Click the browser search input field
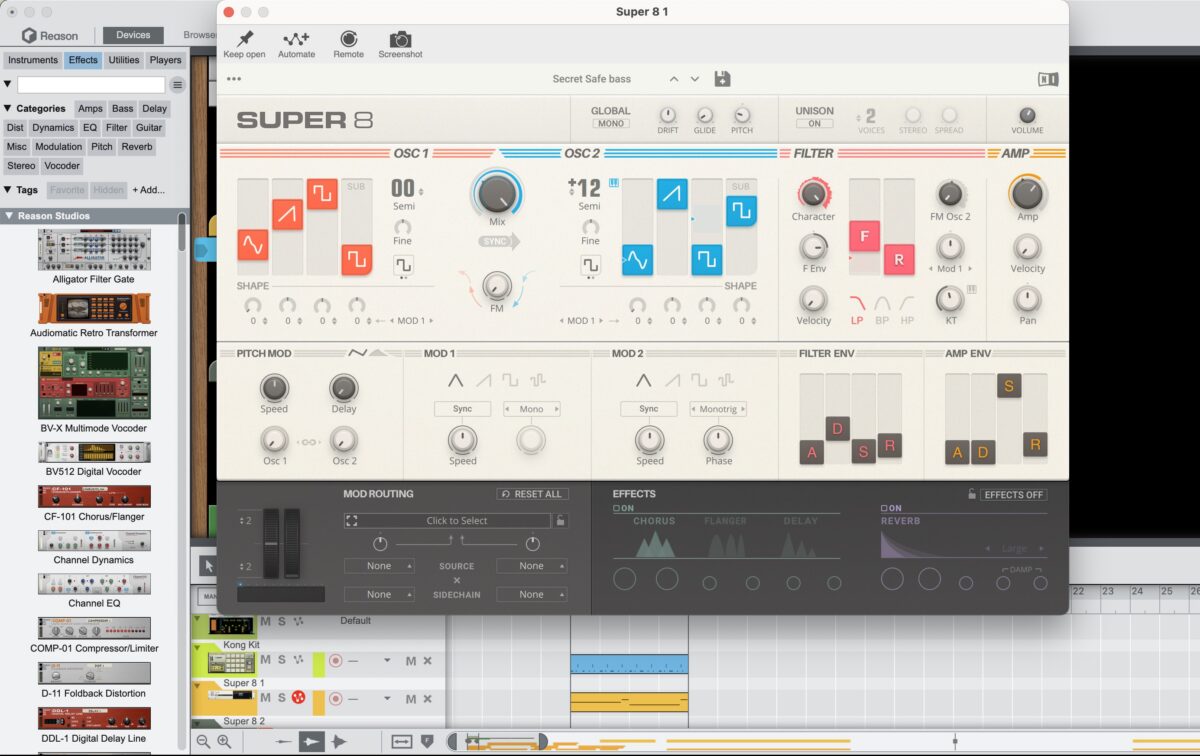1200x756 pixels. (x=91, y=85)
